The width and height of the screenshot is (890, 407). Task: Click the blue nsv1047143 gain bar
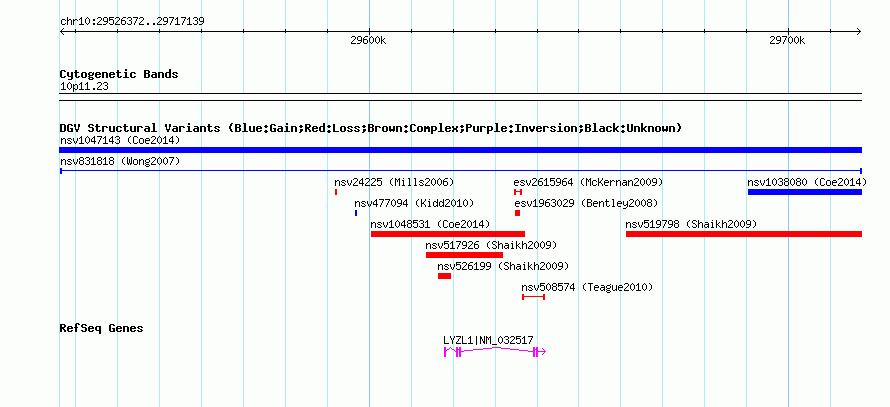460,150
